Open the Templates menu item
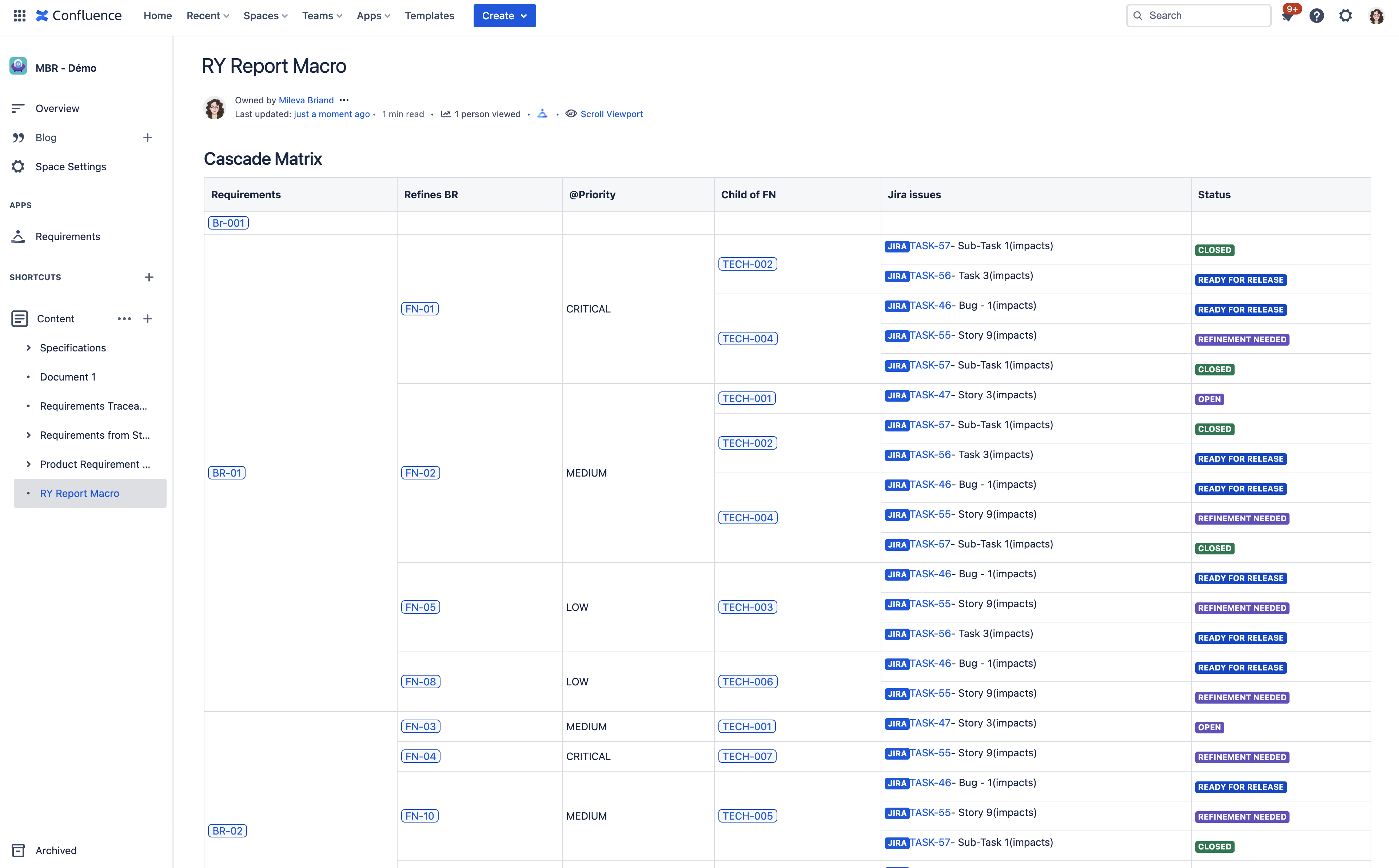The width and height of the screenshot is (1399, 868). click(429, 16)
